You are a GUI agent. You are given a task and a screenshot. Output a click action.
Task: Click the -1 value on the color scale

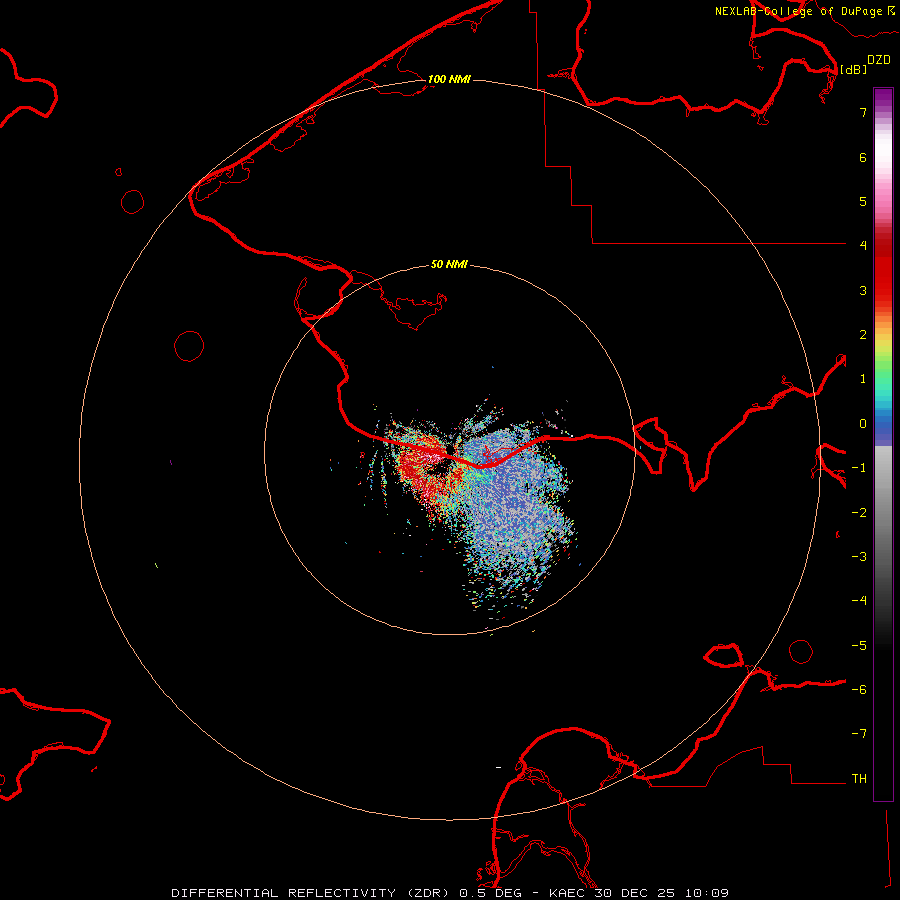click(859, 468)
